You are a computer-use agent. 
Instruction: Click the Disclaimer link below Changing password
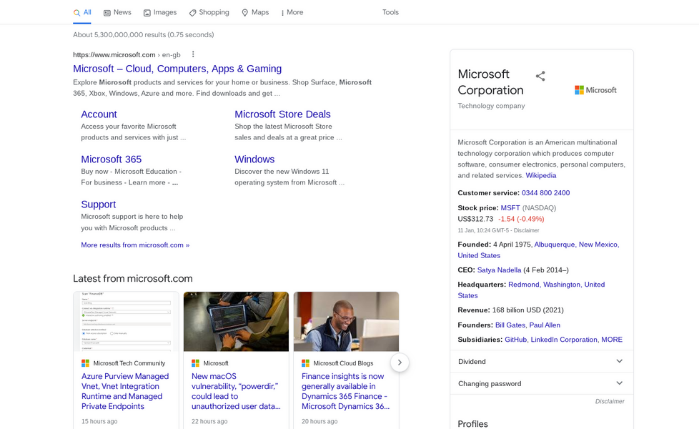[x=609, y=401]
